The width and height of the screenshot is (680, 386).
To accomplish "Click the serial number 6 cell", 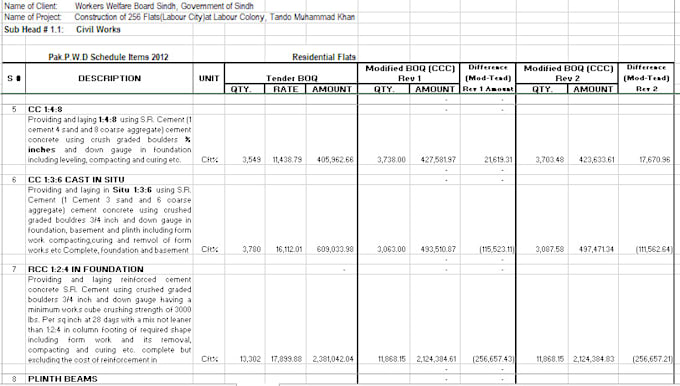I will click(14, 180).
